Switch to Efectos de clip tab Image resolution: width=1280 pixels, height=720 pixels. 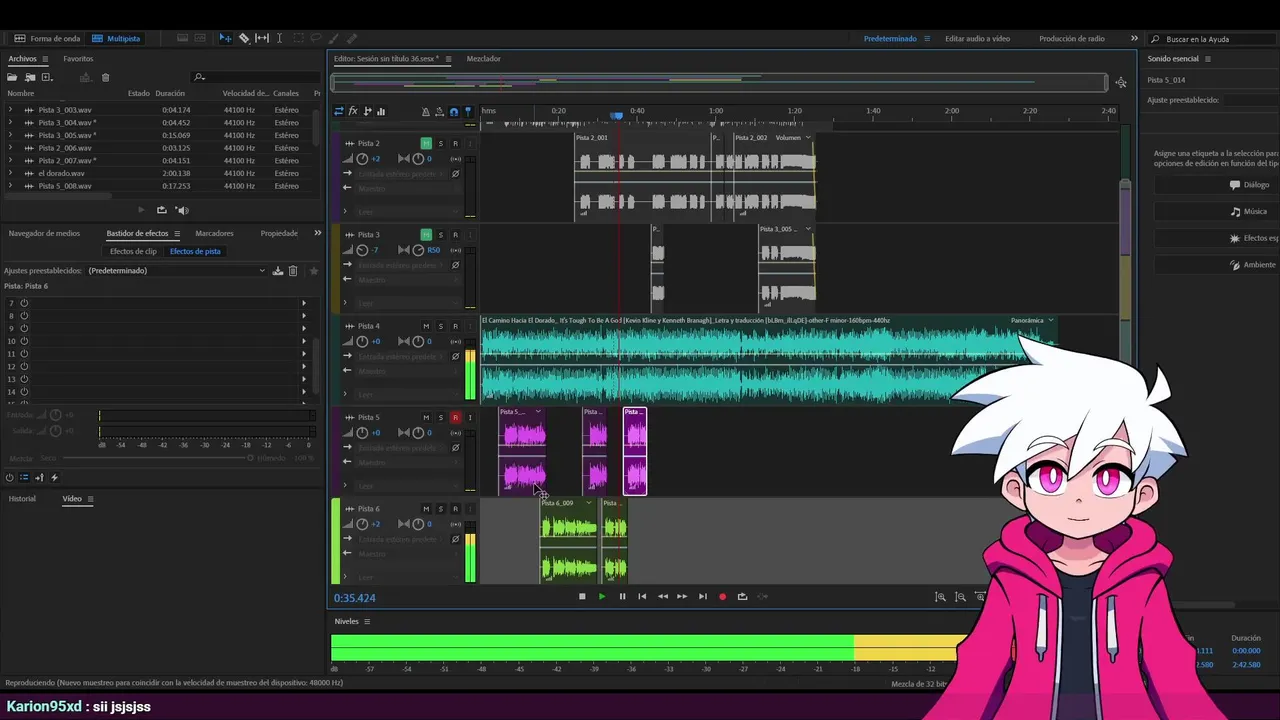[x=133, y=251]
